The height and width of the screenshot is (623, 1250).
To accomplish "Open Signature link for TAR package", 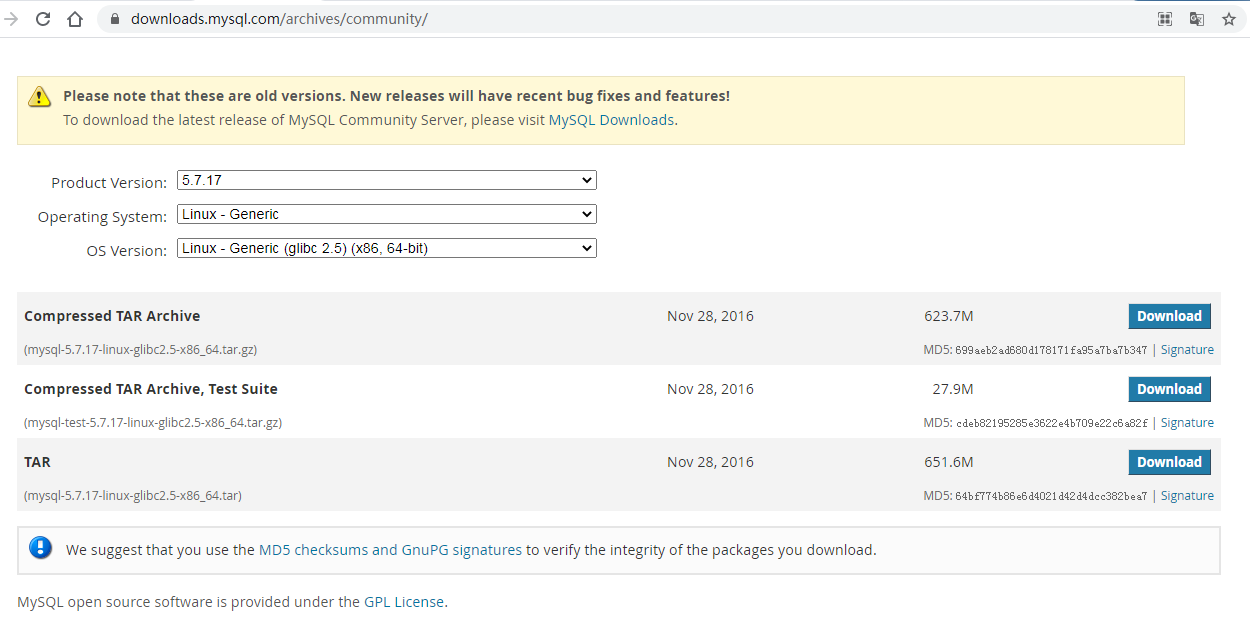I will point(1187,496).
